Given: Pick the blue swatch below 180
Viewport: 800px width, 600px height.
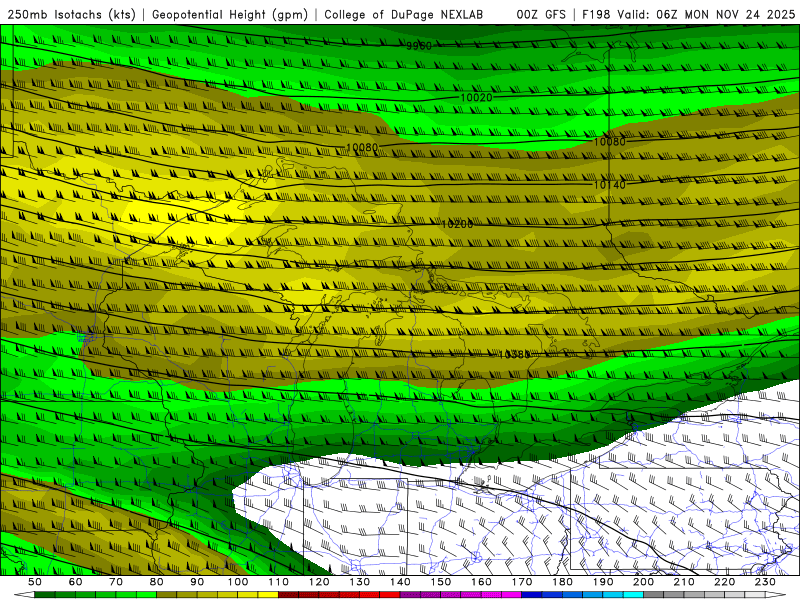Looking at the screenshot, I should point(552,595).
